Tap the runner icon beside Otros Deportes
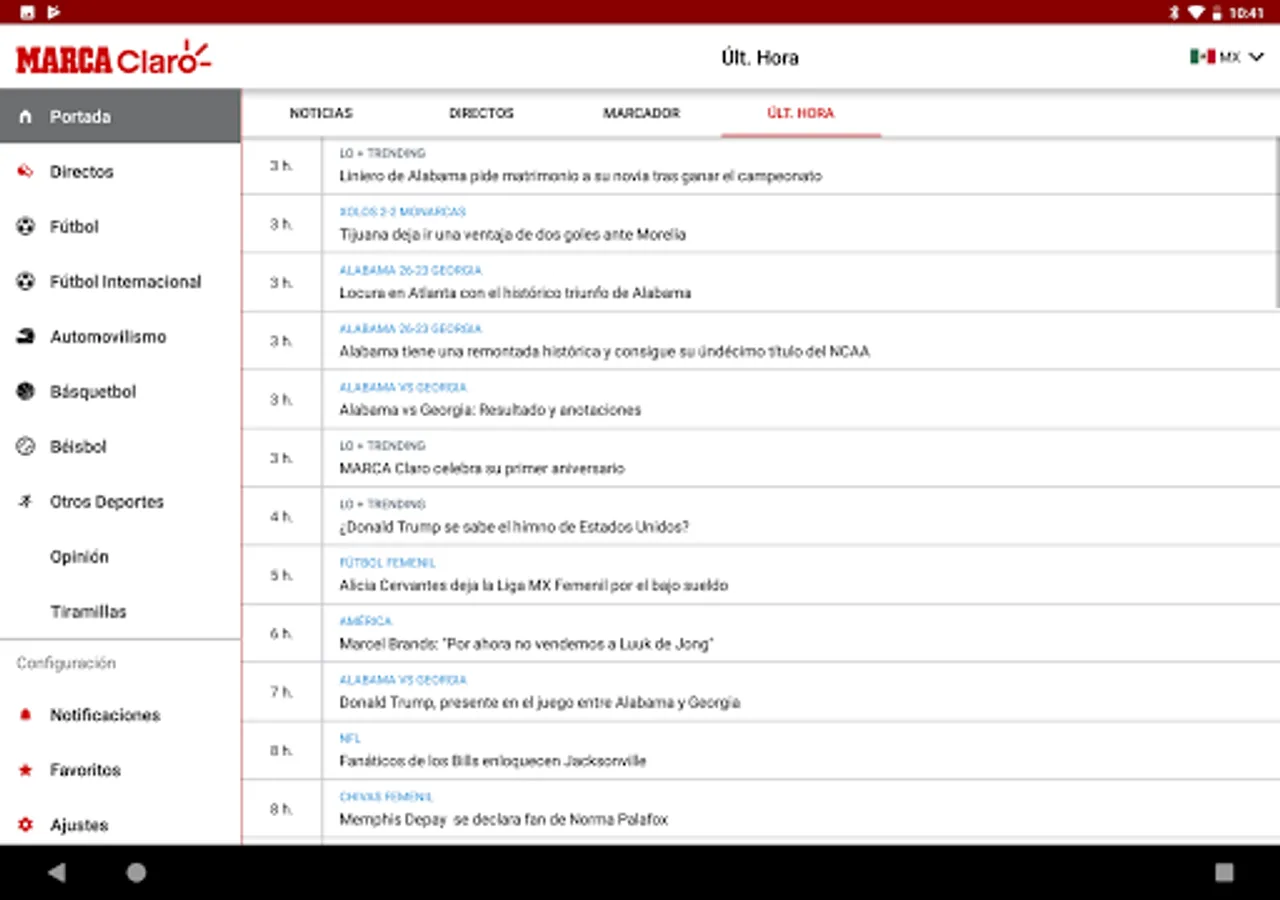This screenshot has height=900, width=1280. coord(26,502)
